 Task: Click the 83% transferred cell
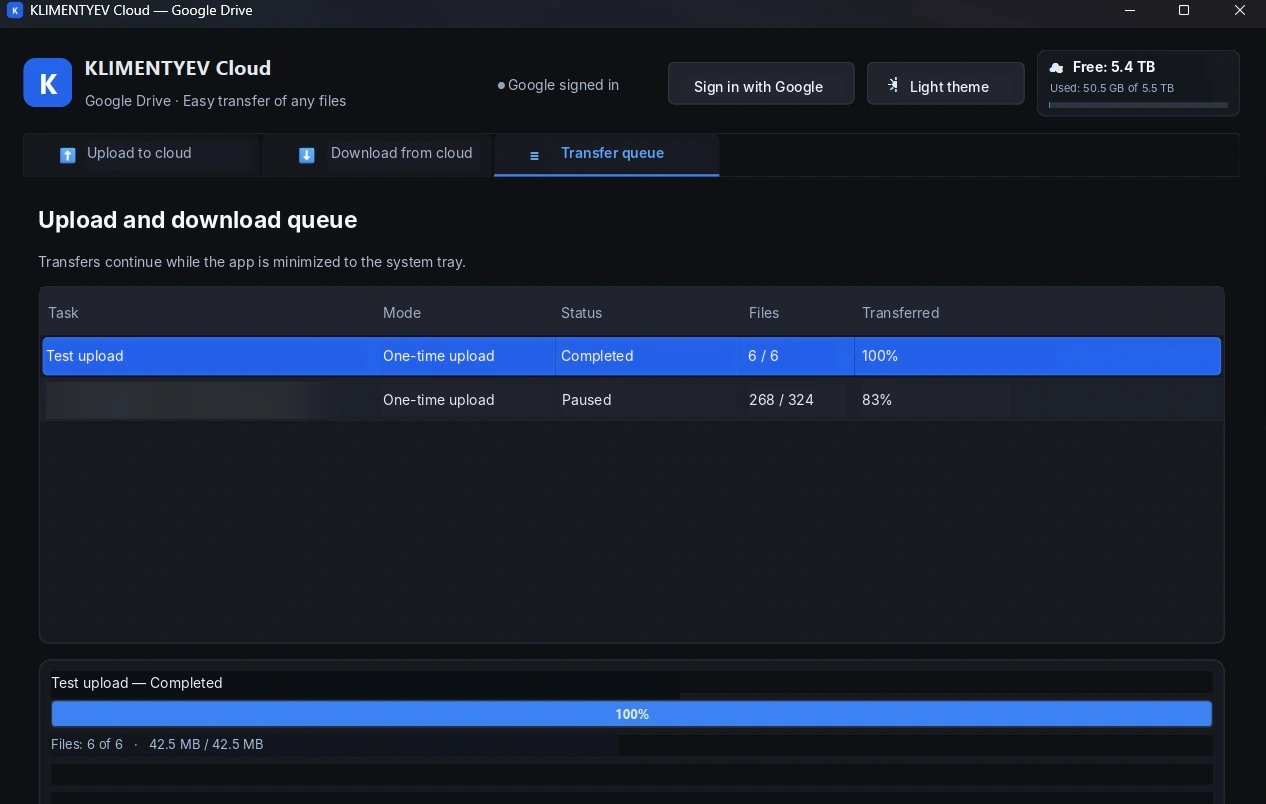coord(877,400)
